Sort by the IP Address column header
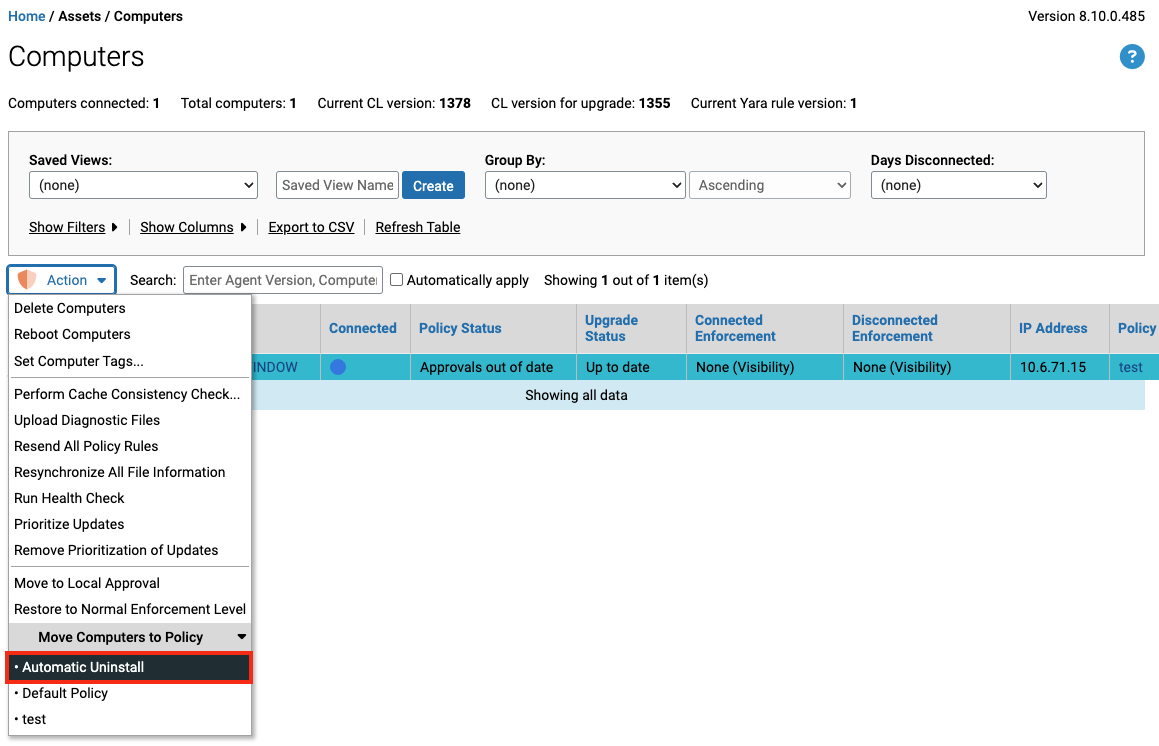1159x746 pixels. (1053, 328)
